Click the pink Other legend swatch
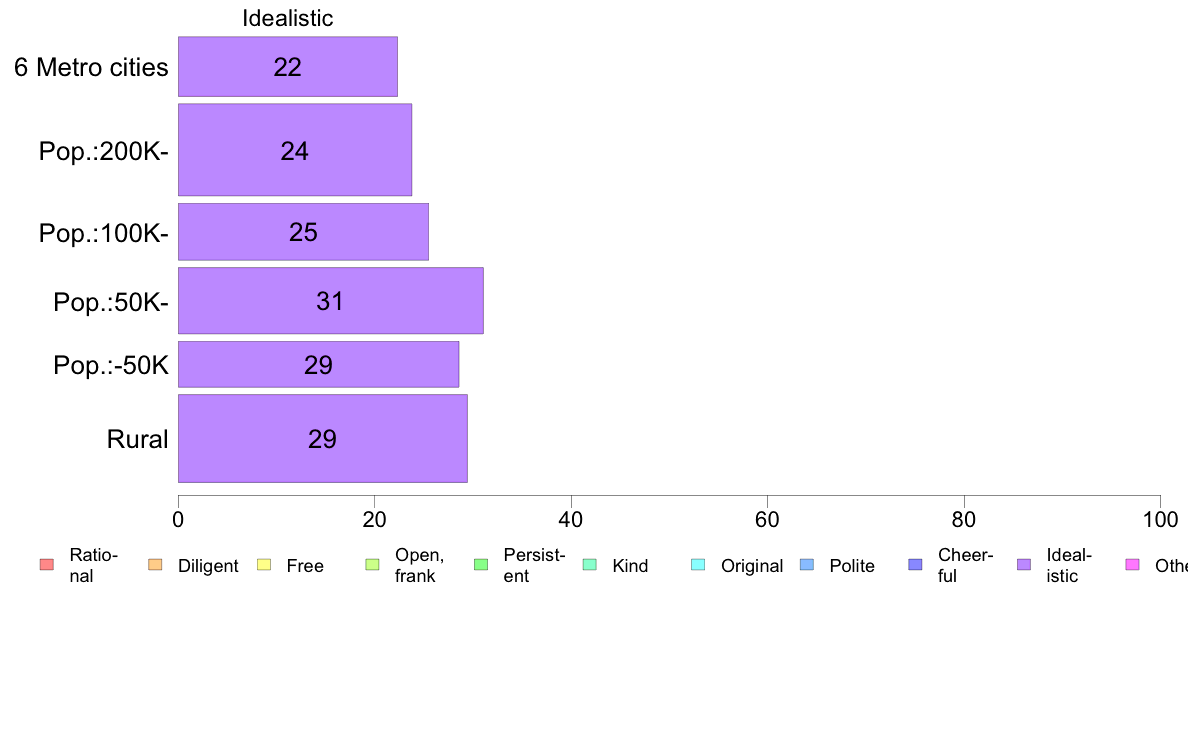The height and width of the screenshot is (736, 1188). tap(1133, 565)
